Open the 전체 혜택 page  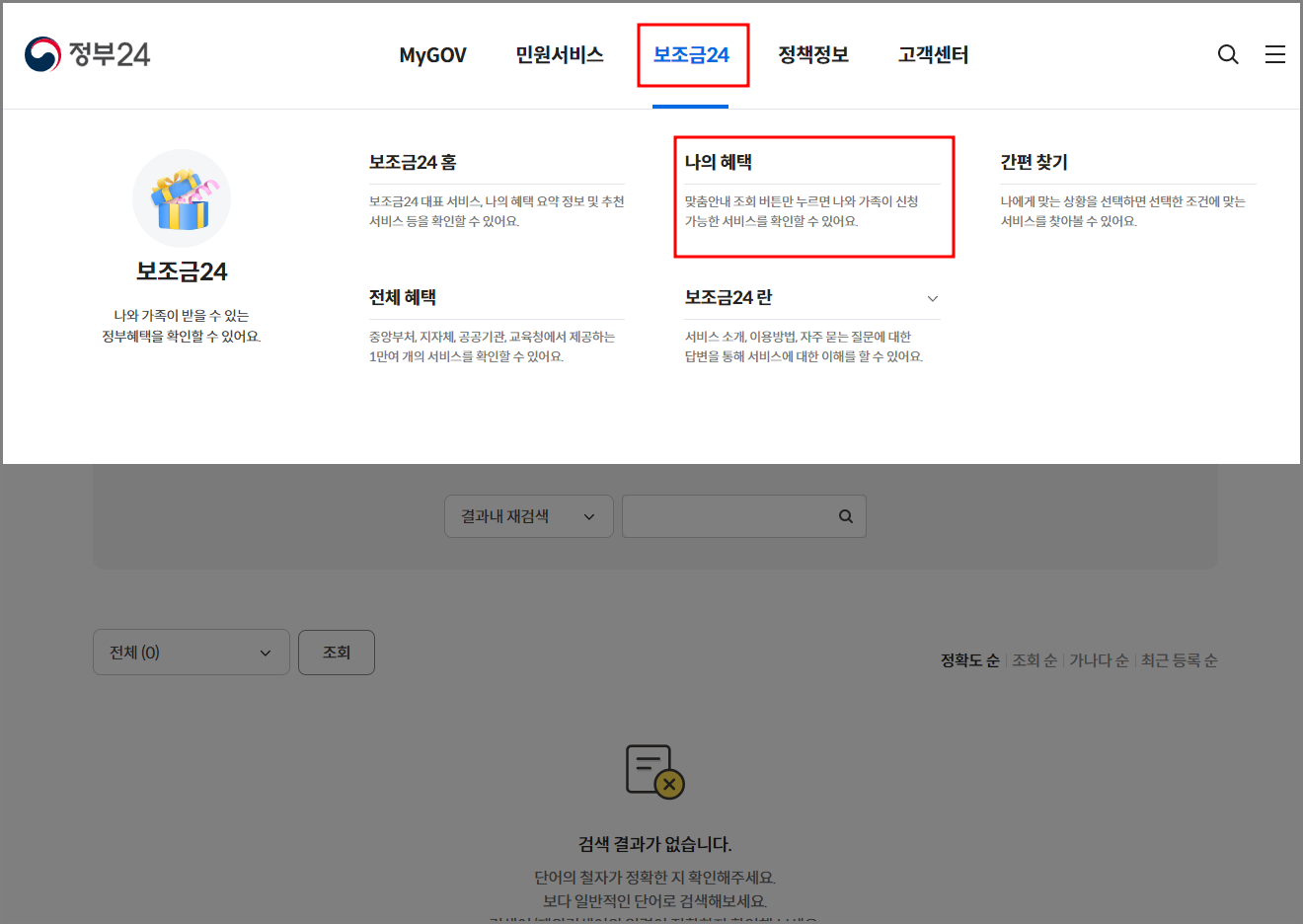tap(403, 297)
